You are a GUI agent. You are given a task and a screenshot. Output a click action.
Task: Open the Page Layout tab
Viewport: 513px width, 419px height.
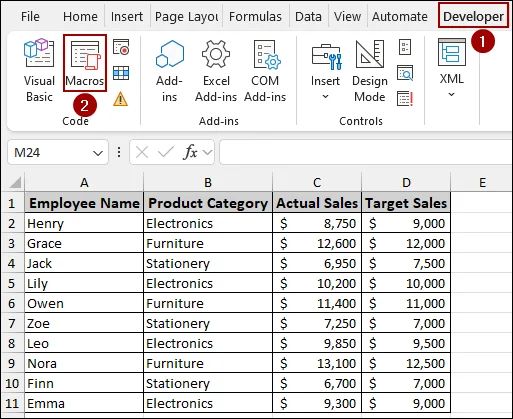[x=187, y=16]
